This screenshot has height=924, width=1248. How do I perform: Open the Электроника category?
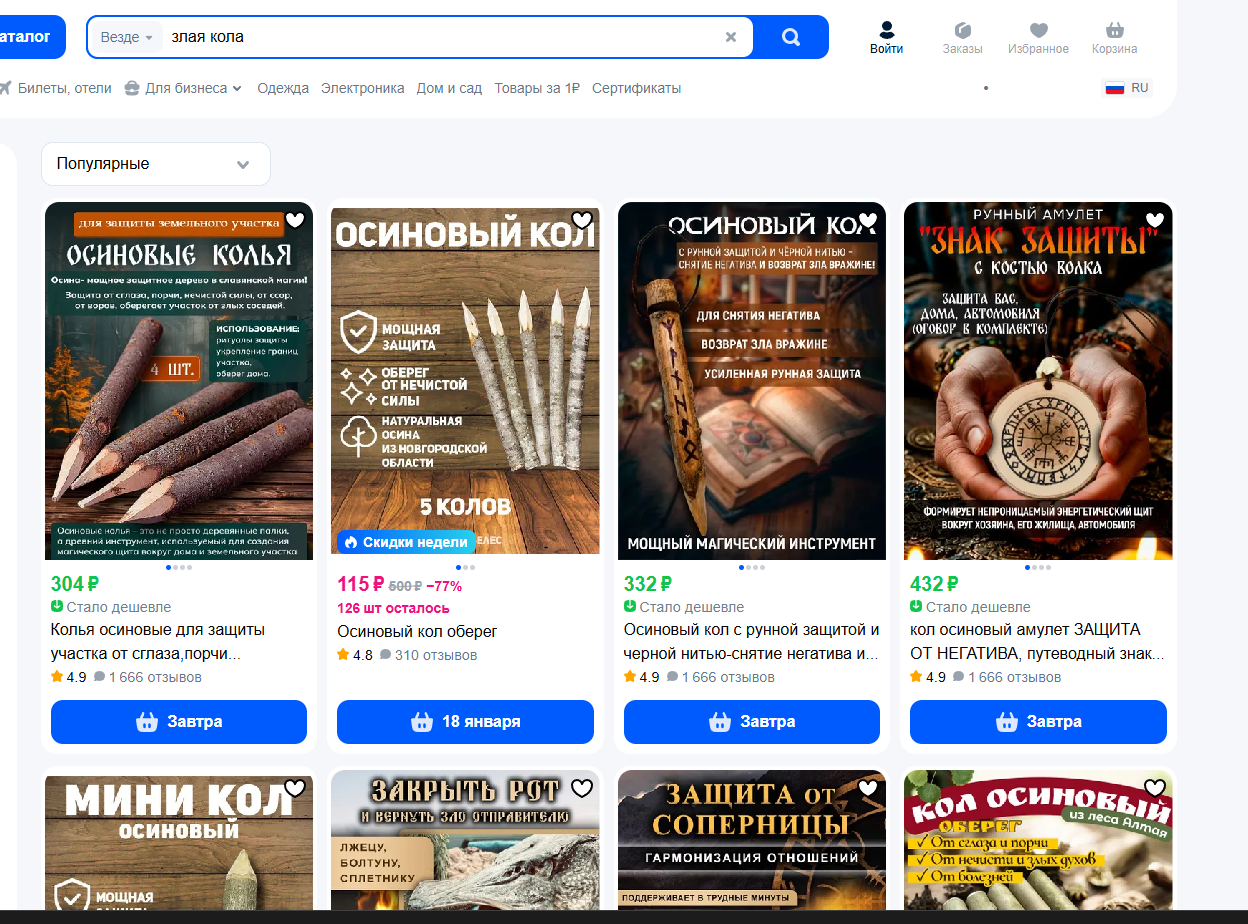(x=362, y=88)
